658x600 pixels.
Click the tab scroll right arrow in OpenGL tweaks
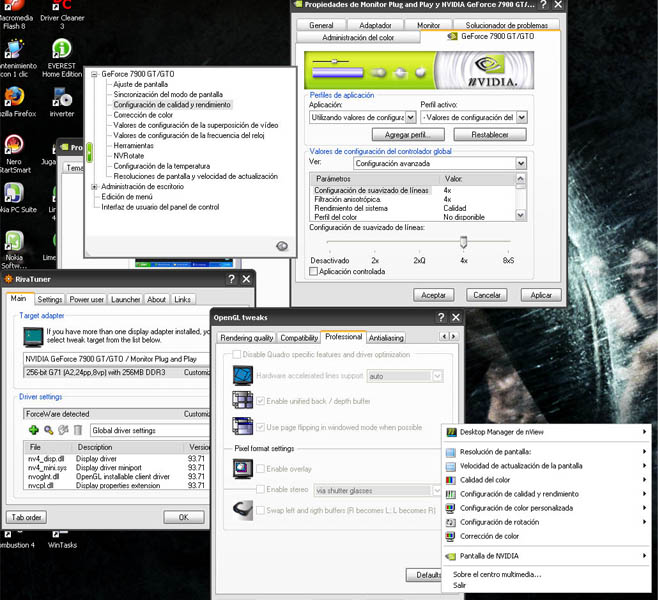click(453, 337)
